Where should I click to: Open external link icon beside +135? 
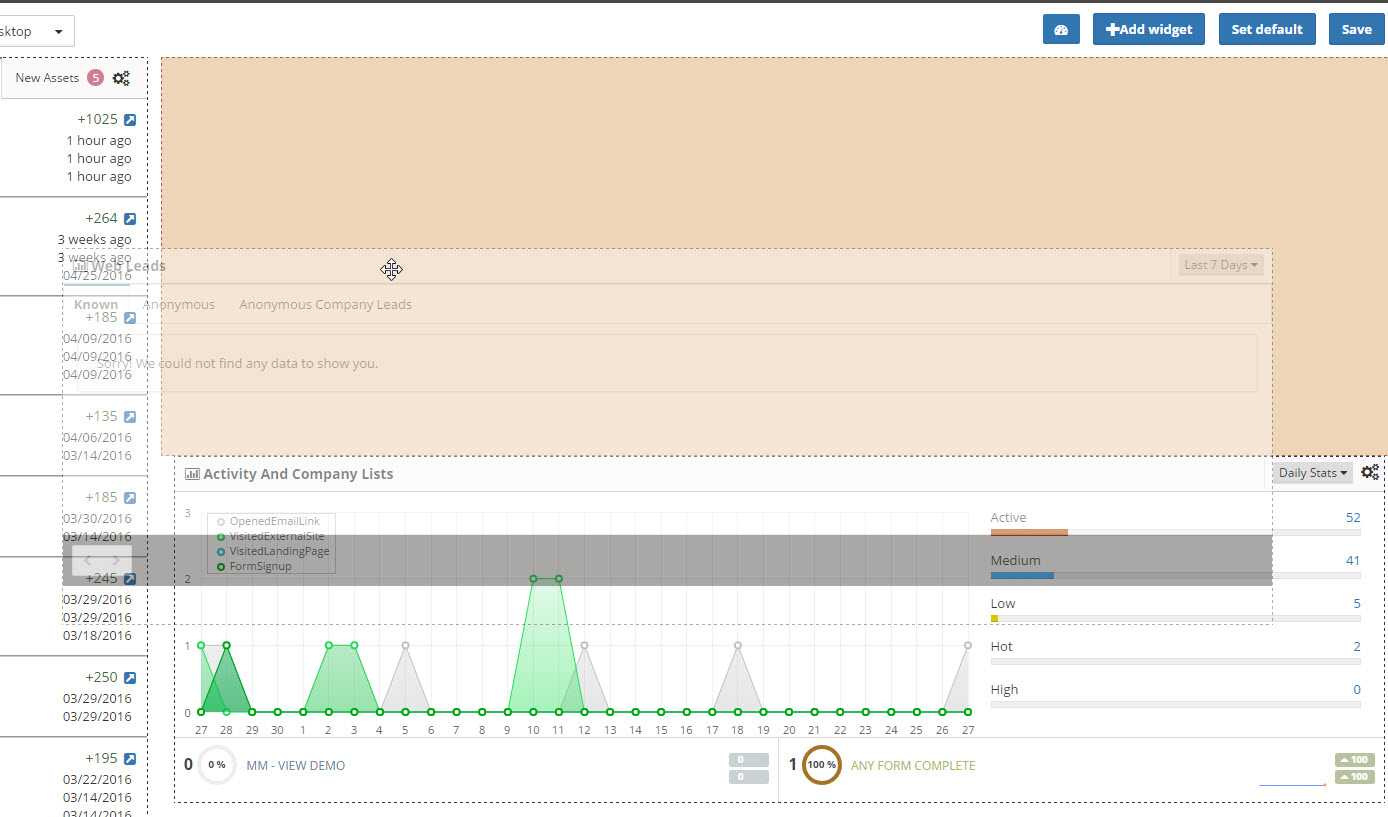coord(130,417)
